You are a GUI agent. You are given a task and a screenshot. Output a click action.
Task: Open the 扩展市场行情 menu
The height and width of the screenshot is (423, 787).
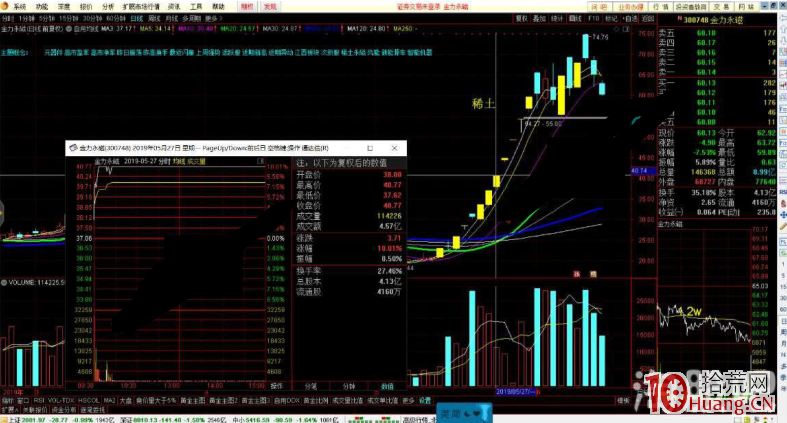(x=141, y=7)
